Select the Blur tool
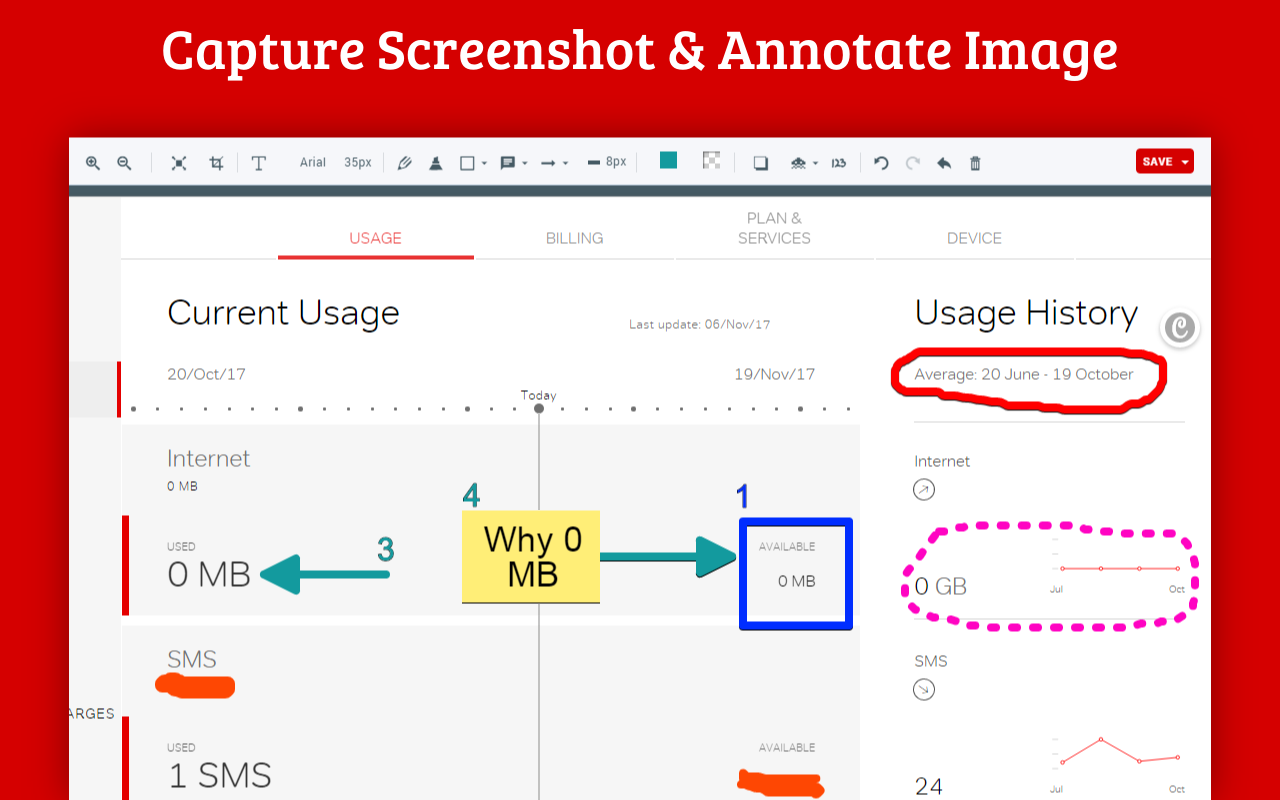 [798, 163]
